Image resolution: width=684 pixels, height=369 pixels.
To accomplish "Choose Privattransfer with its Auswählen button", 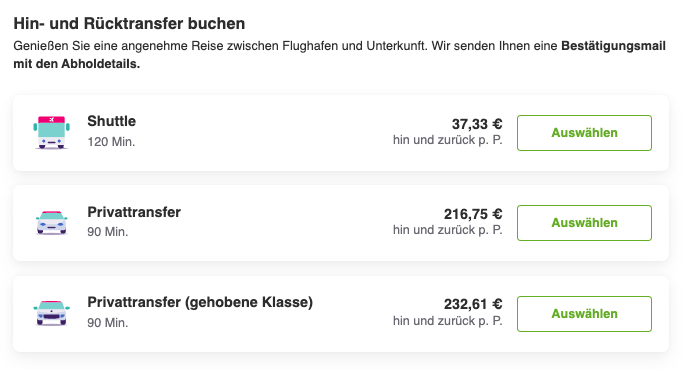I will tap(584, 223).
